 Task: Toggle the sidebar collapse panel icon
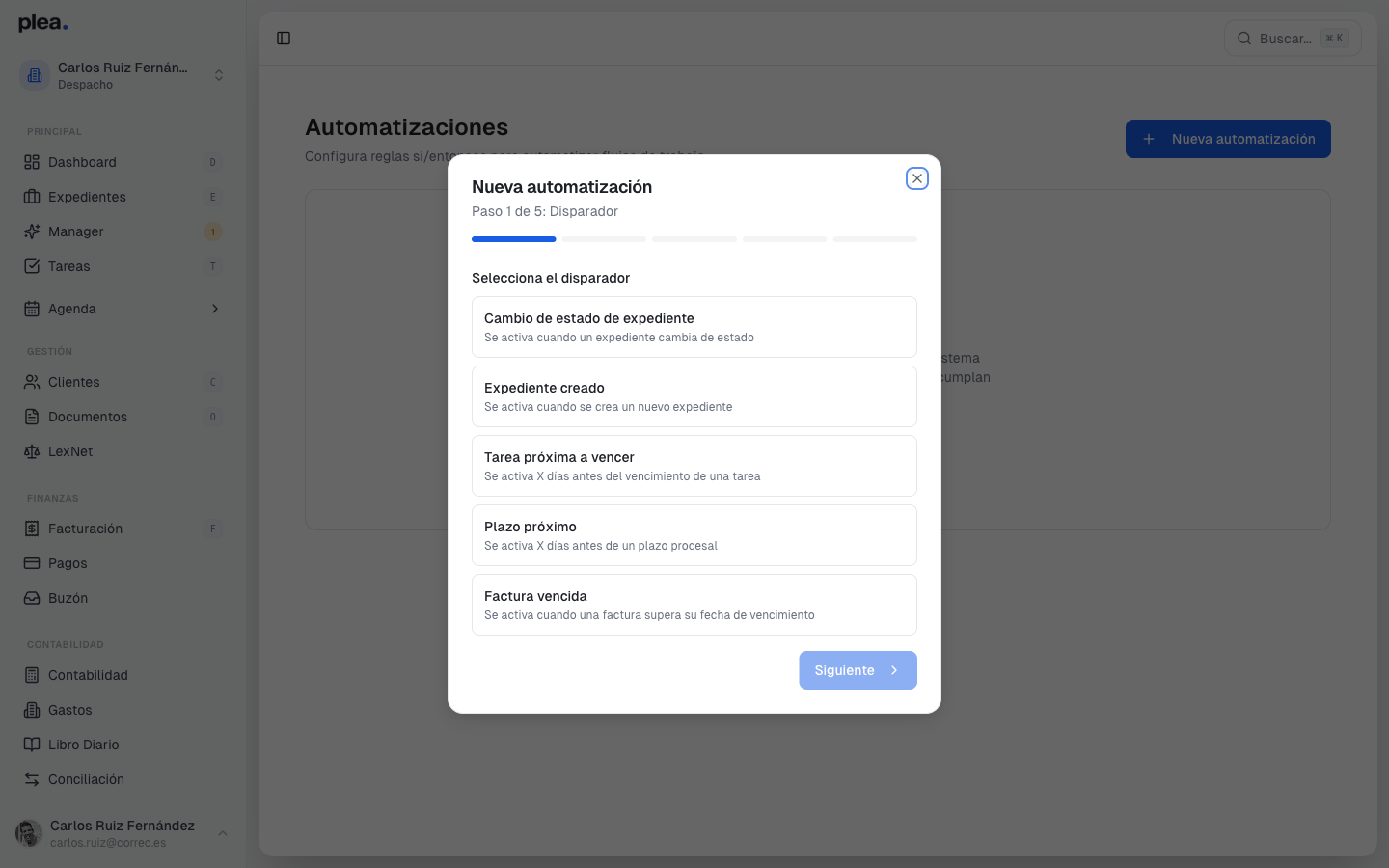pyautogui.click(x=284, y=38)
